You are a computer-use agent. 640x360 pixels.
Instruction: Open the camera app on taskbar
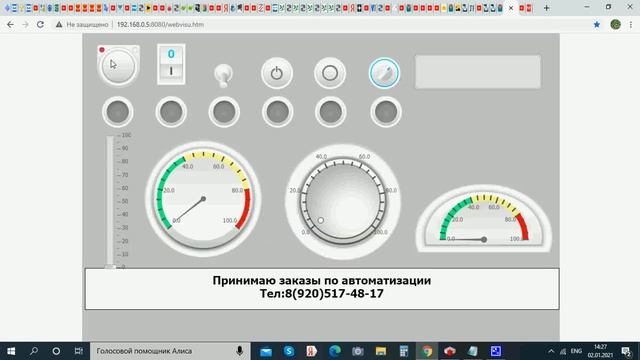coord(358,351)
